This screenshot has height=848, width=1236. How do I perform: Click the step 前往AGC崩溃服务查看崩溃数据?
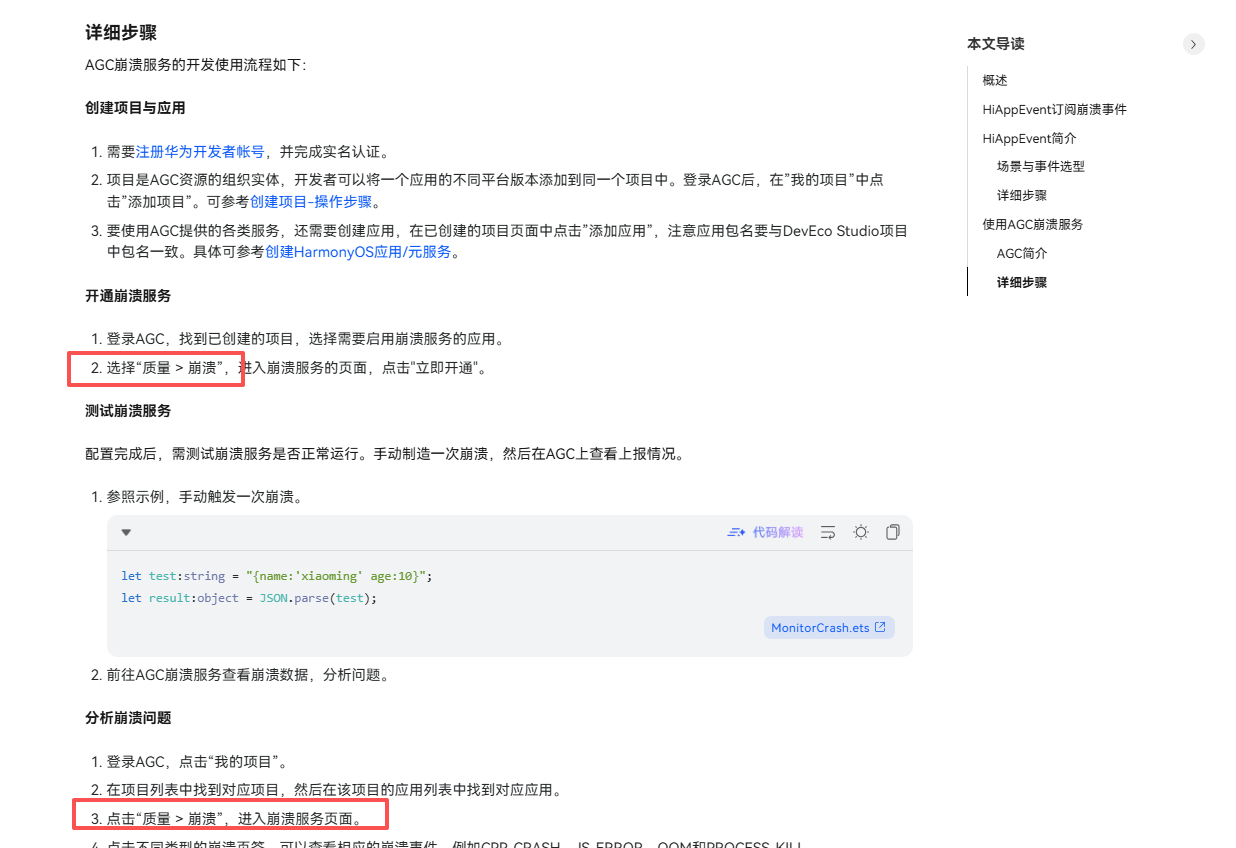point(248,675)
